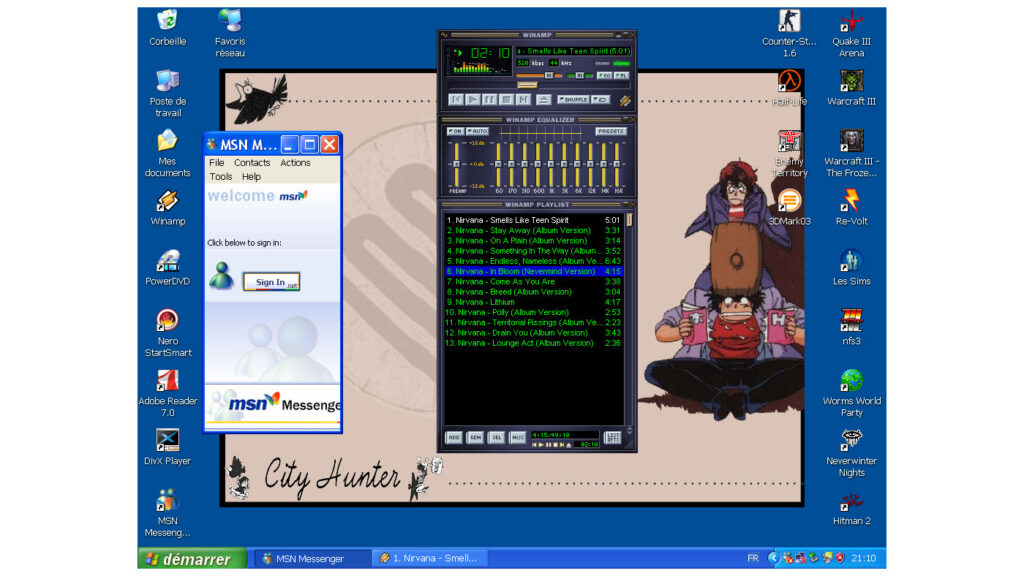1024x576 pixels.
Task: Open the Les Sims desktop icon
Action: 851,261
